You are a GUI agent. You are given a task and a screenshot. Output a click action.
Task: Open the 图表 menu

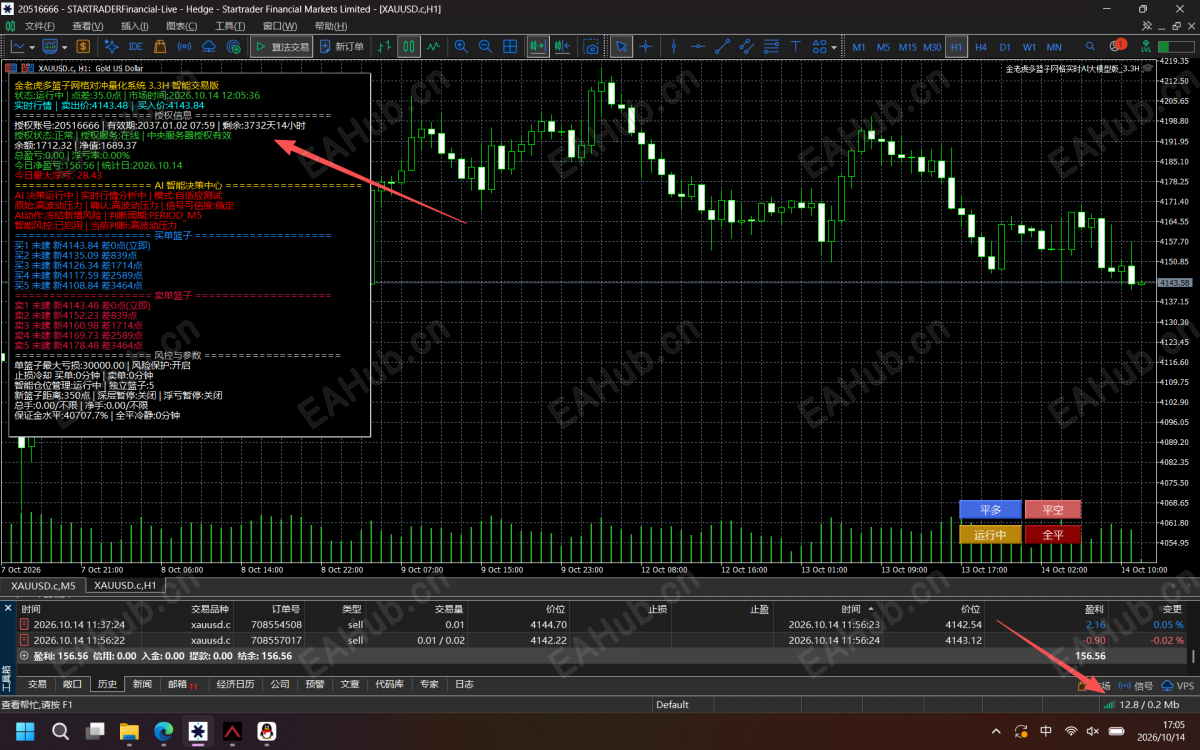(x=181, y=26)
